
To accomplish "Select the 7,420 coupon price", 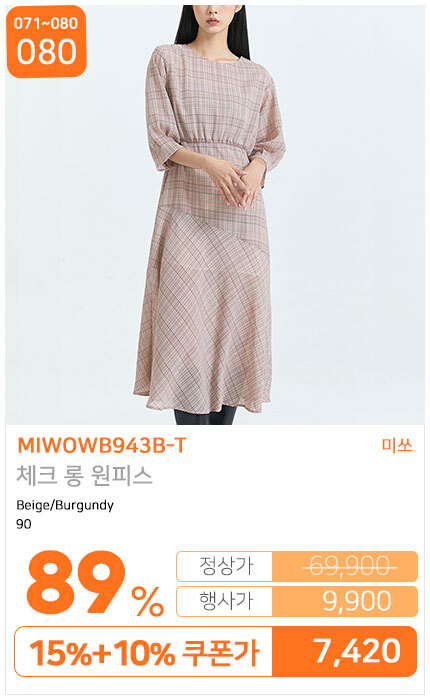I will tap(357, 651).
